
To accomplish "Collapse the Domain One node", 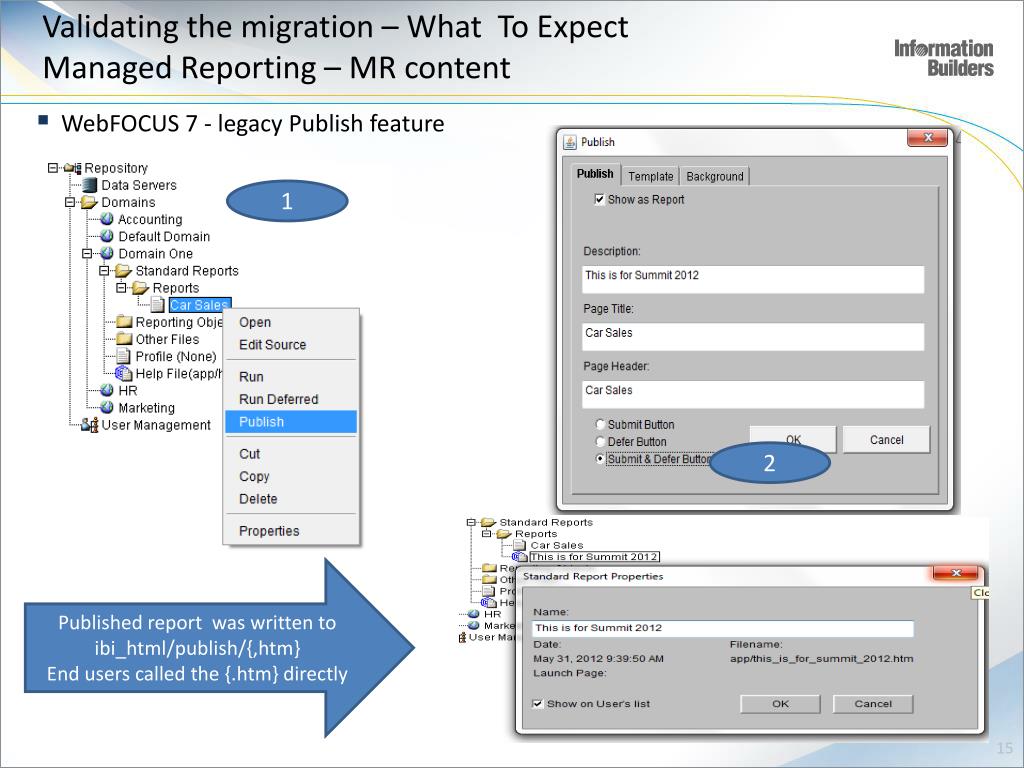I will tap(87, 253).
